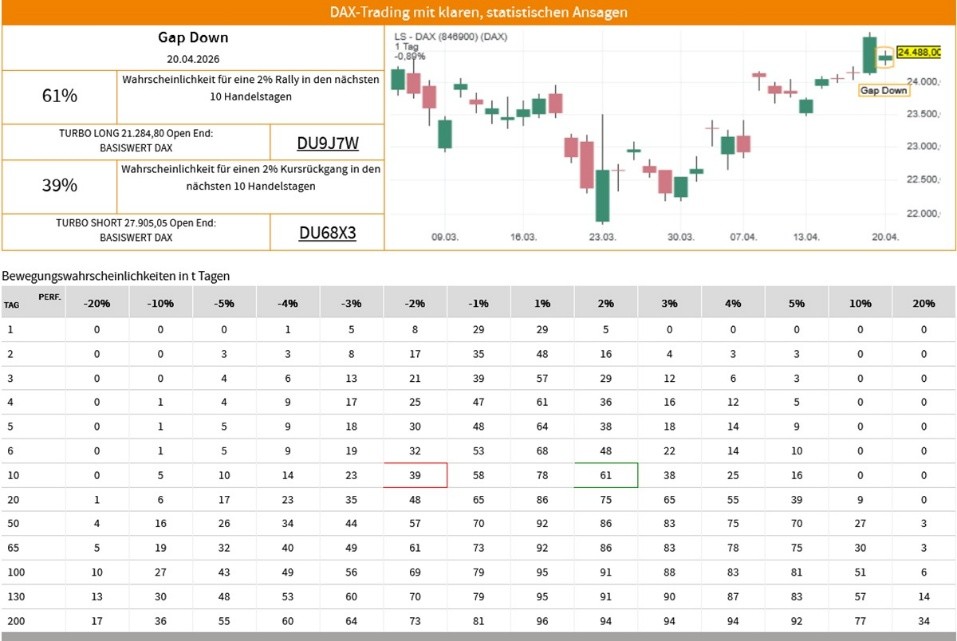Image resolution: width=957 pixels, height=641 pixels.
Task: Click the 23.03. date on chart axis
Action: pos(602,237)
